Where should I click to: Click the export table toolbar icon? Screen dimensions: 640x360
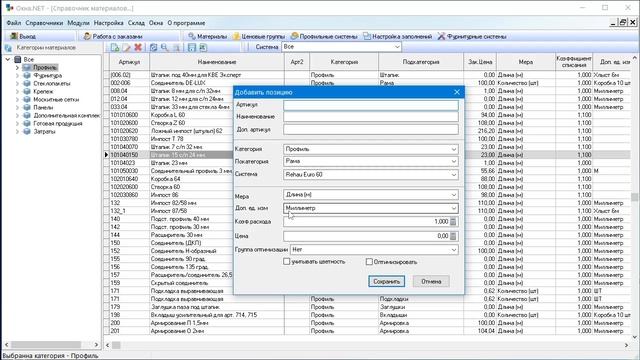tap(203, 47)
